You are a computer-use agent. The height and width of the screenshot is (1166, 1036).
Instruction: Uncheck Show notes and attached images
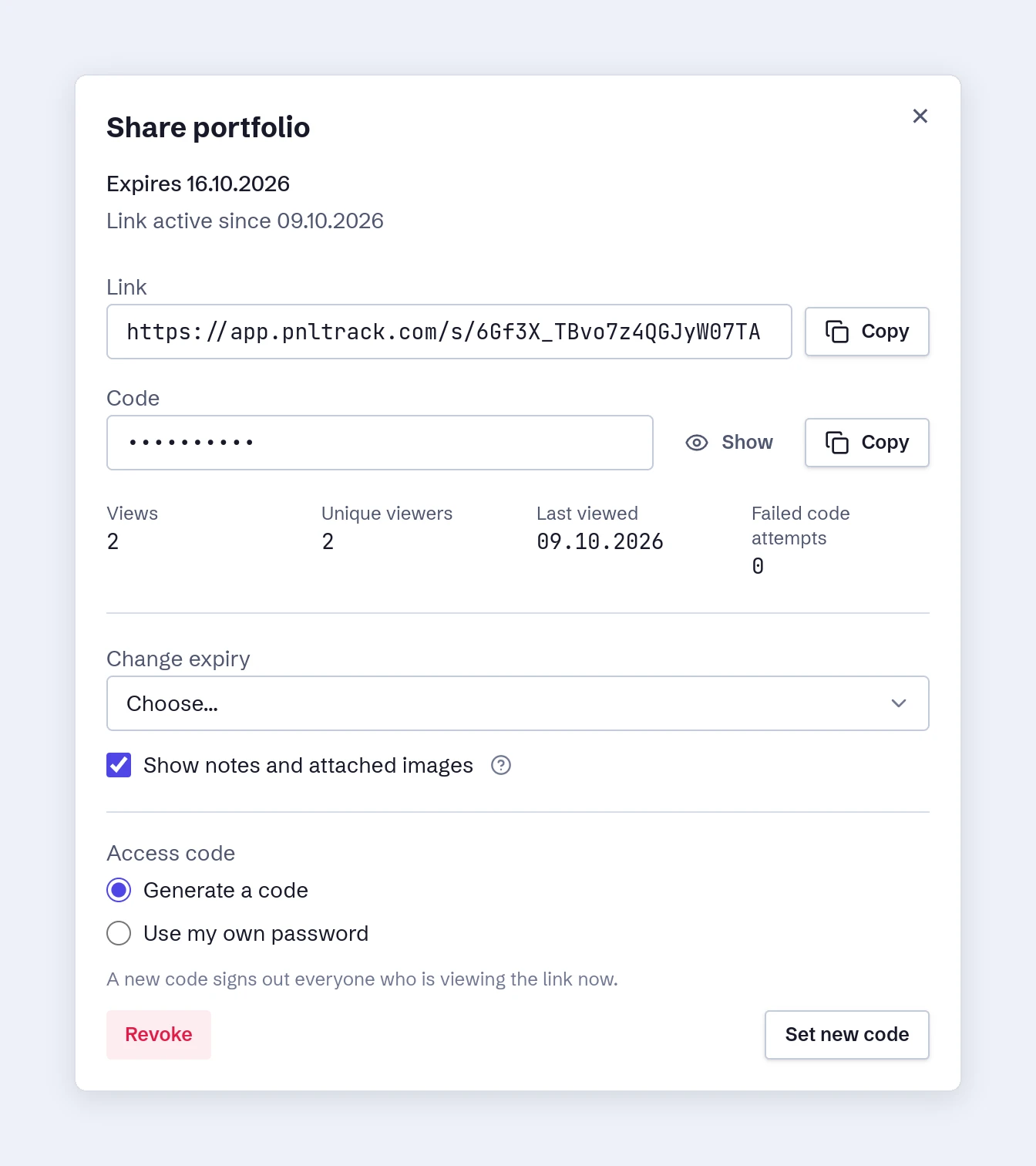click(119, 765)
